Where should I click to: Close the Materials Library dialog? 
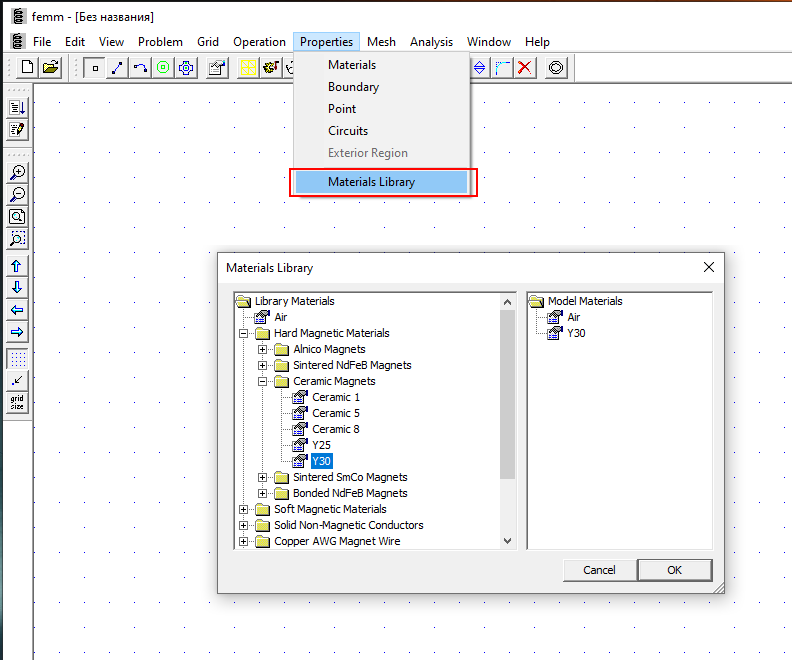709,267
